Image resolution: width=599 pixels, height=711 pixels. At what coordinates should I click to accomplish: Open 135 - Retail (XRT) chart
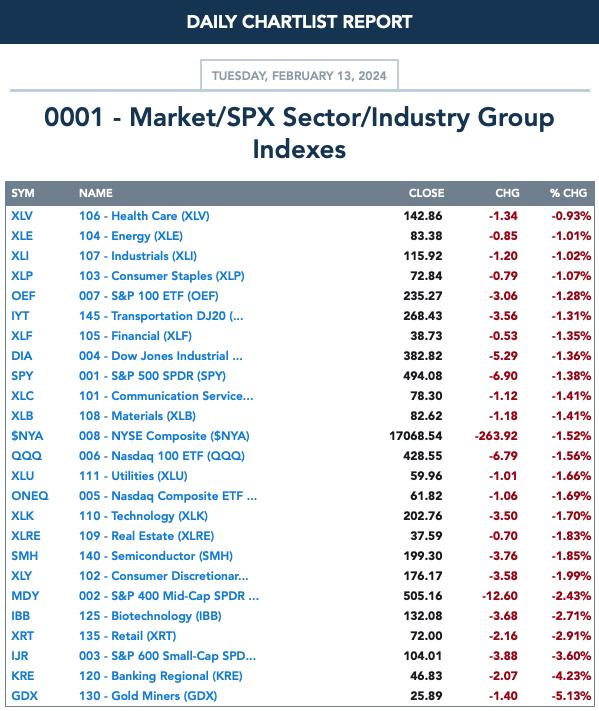[127, 636]
